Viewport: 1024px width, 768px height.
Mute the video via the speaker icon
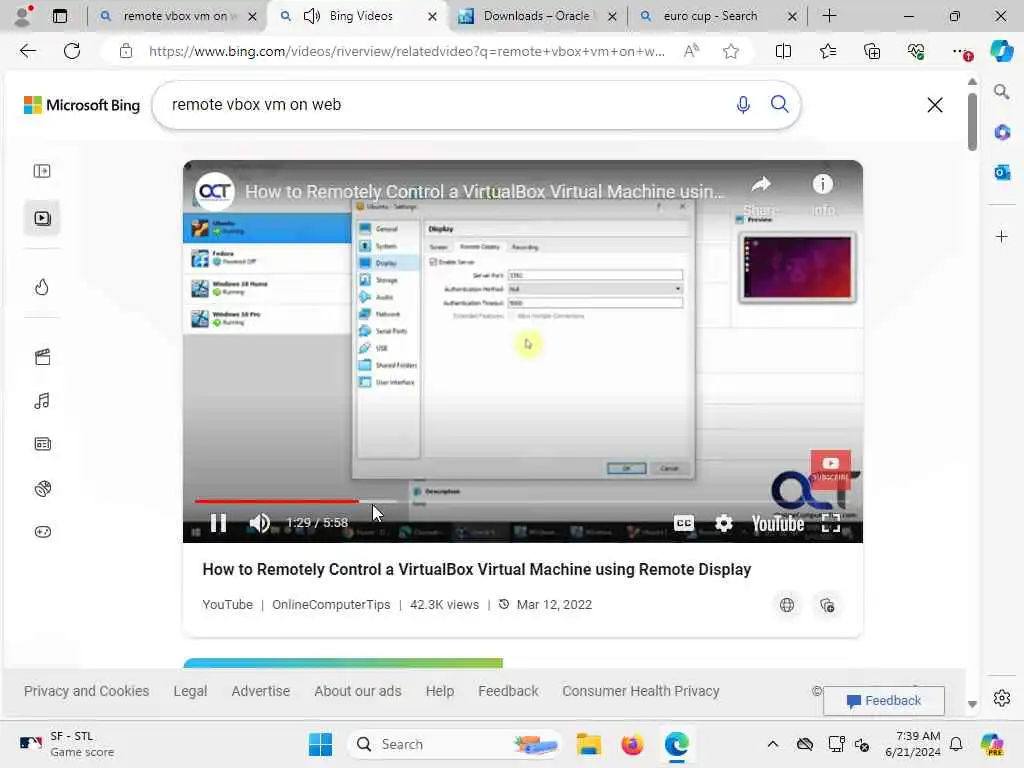pyautogui.click(x=259, y=523)
